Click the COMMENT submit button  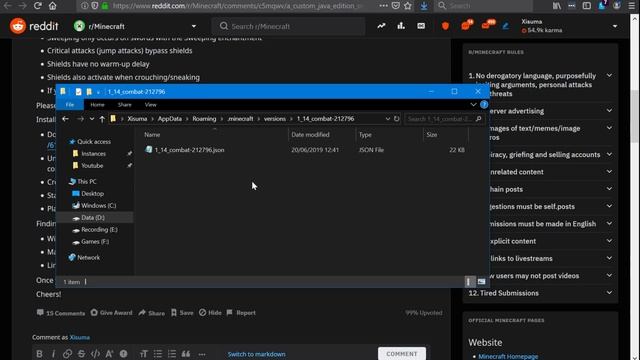[x=402, y=354]
